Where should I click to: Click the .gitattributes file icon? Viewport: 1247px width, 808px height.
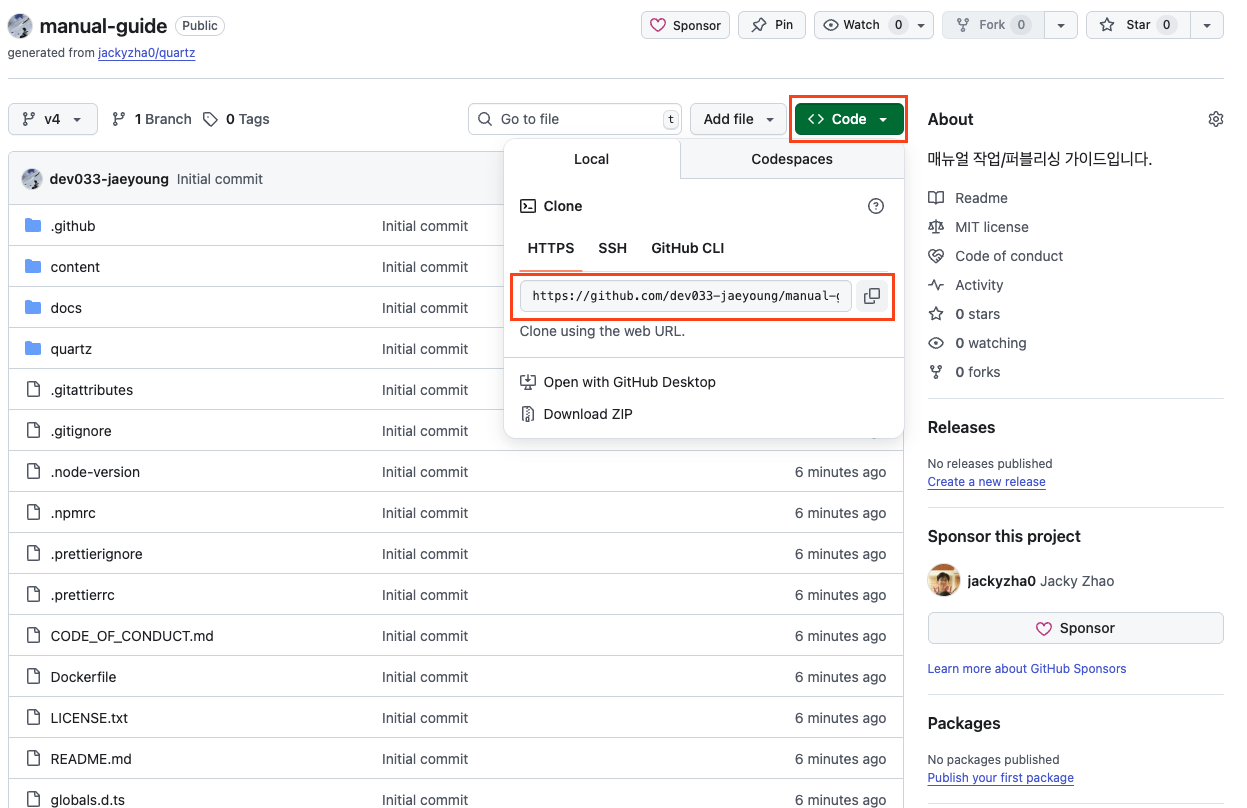click(33, 390)
